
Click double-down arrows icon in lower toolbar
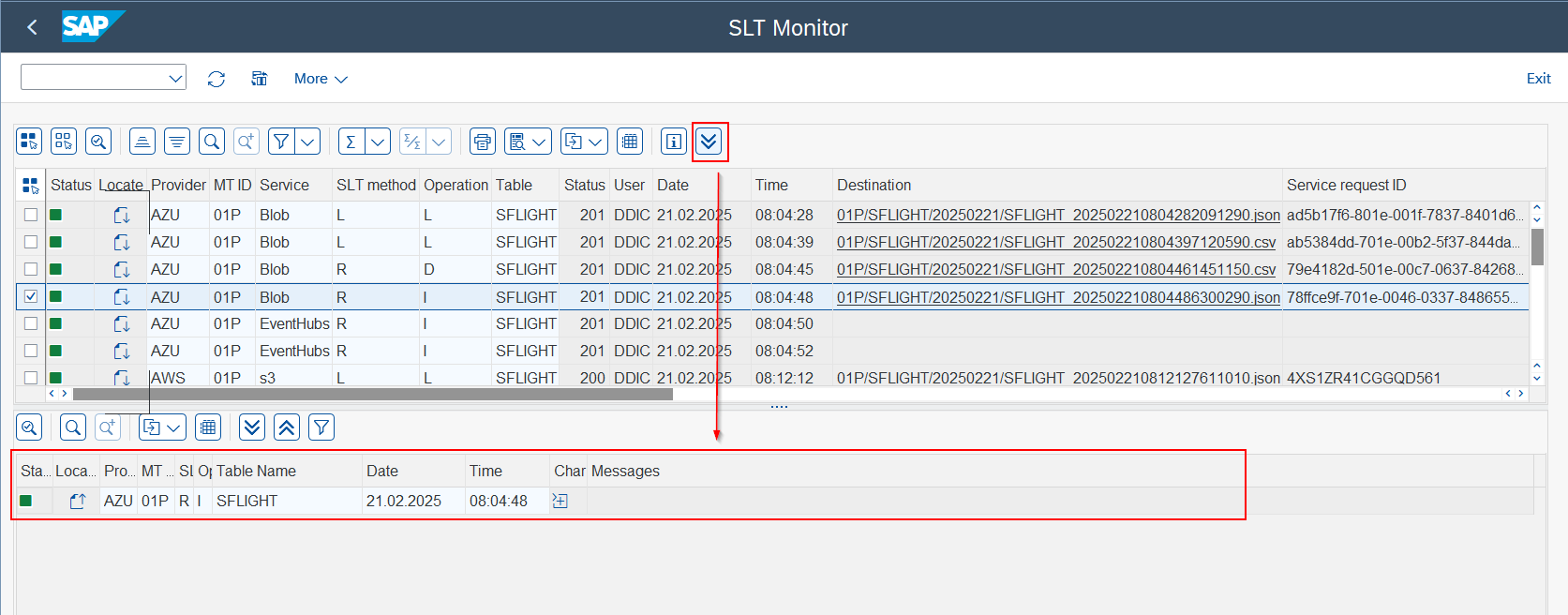coord(252,427)
